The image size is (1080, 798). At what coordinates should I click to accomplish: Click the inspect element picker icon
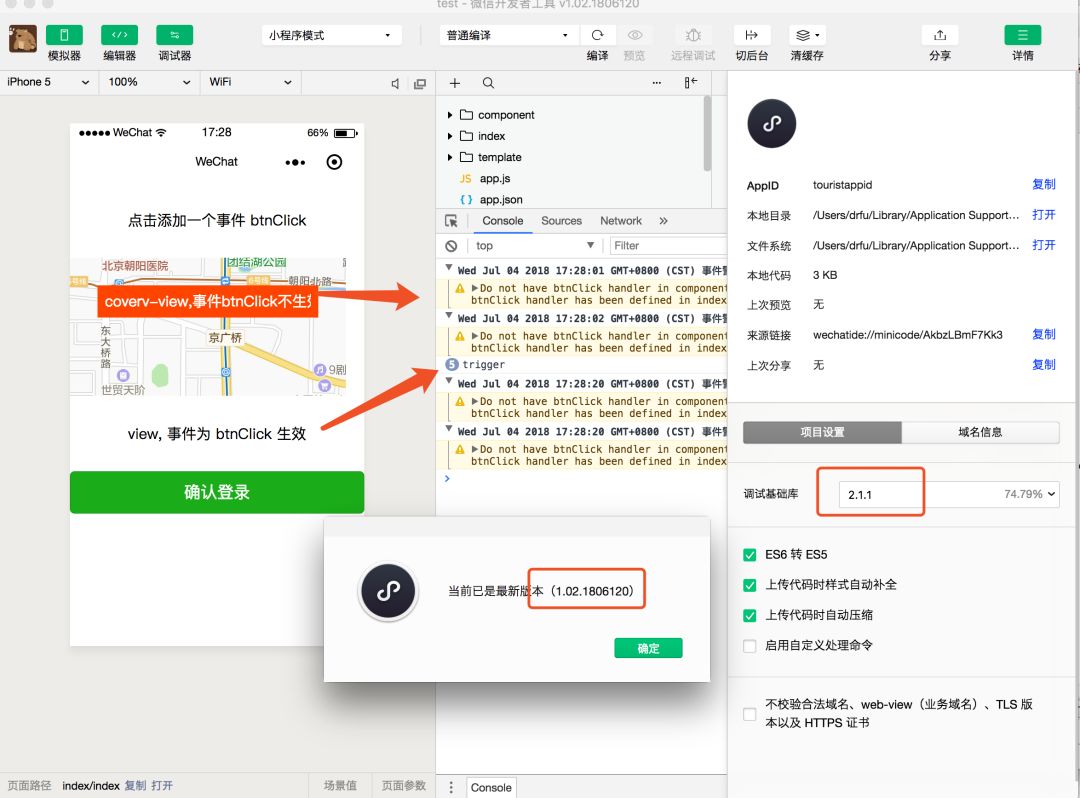[451, 221]
